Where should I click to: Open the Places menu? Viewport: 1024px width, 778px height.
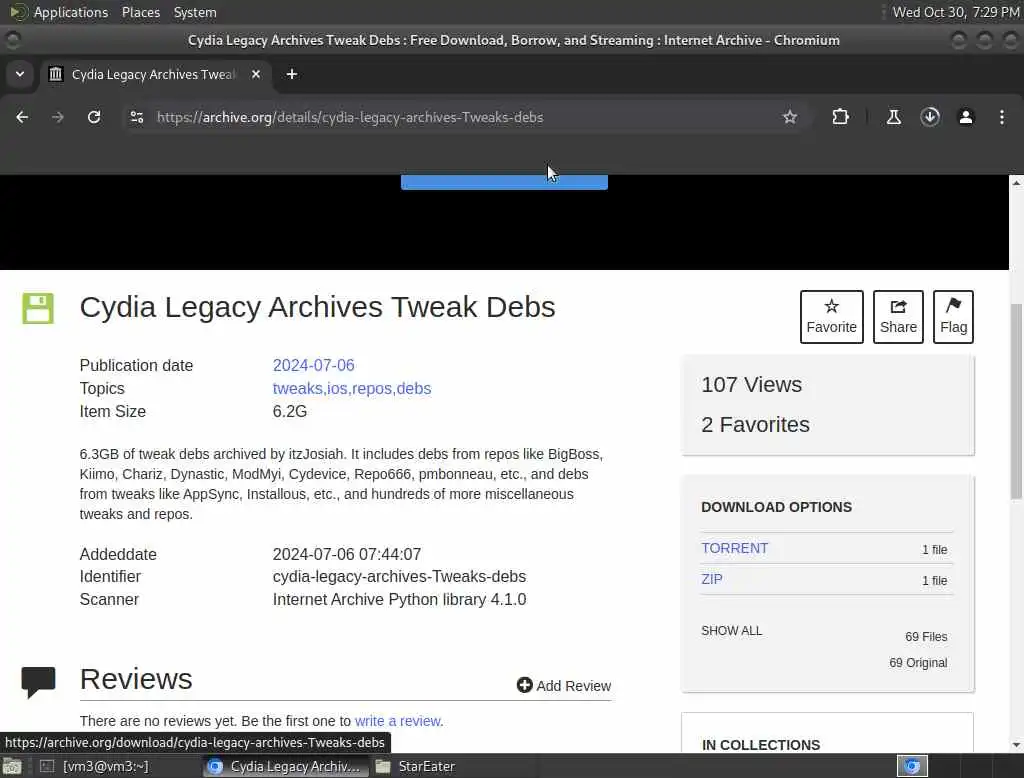pos(140,12)
